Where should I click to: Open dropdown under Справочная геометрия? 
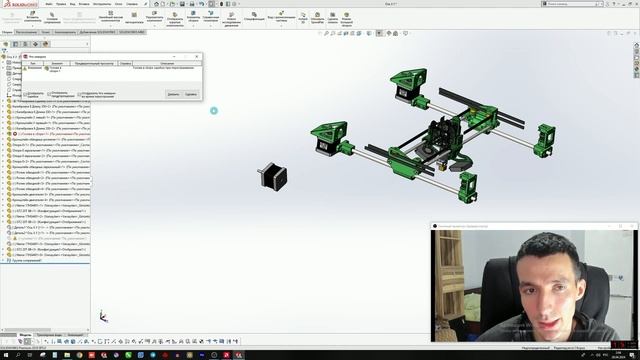pyautogui.click(x=211, y=26)
